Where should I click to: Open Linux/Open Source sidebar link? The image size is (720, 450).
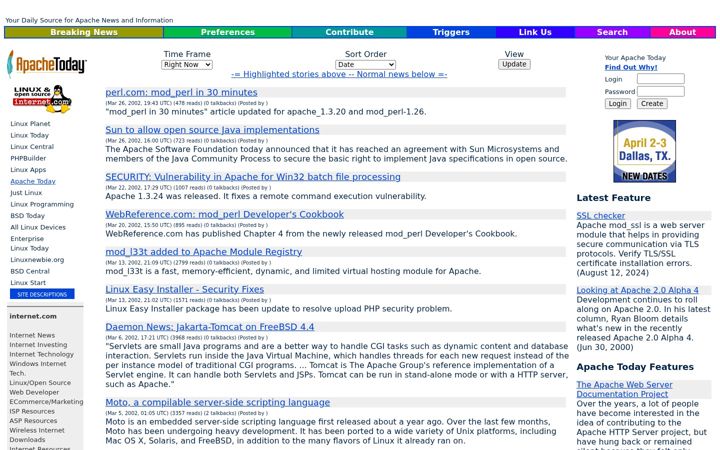[40, 383]
